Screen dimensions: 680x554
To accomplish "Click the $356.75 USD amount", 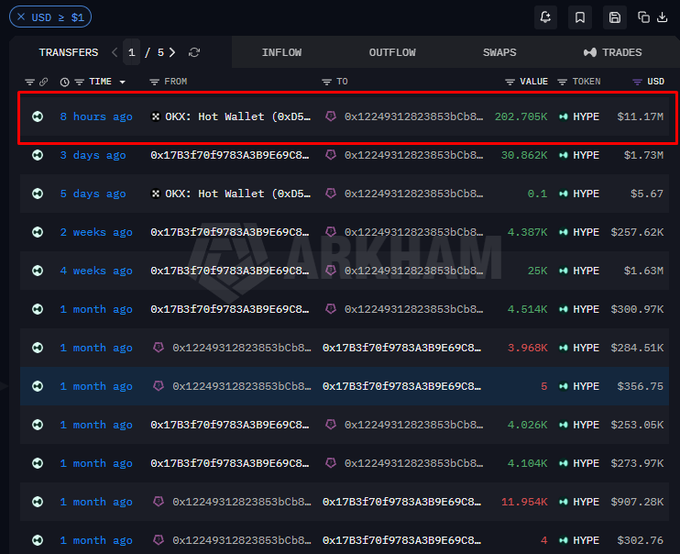I will [x=640, y=386].
